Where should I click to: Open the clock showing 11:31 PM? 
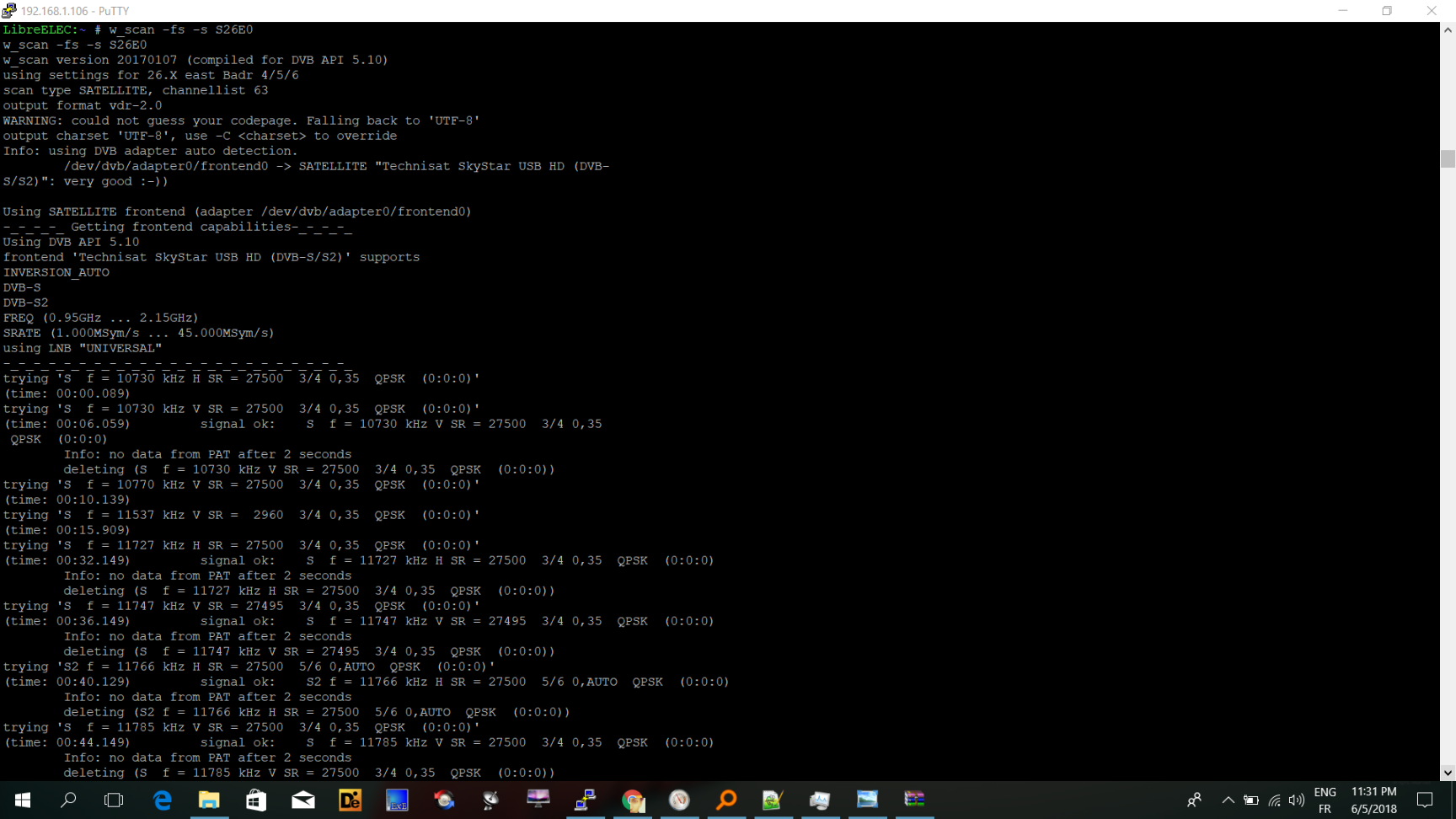tap(1373, 800)
